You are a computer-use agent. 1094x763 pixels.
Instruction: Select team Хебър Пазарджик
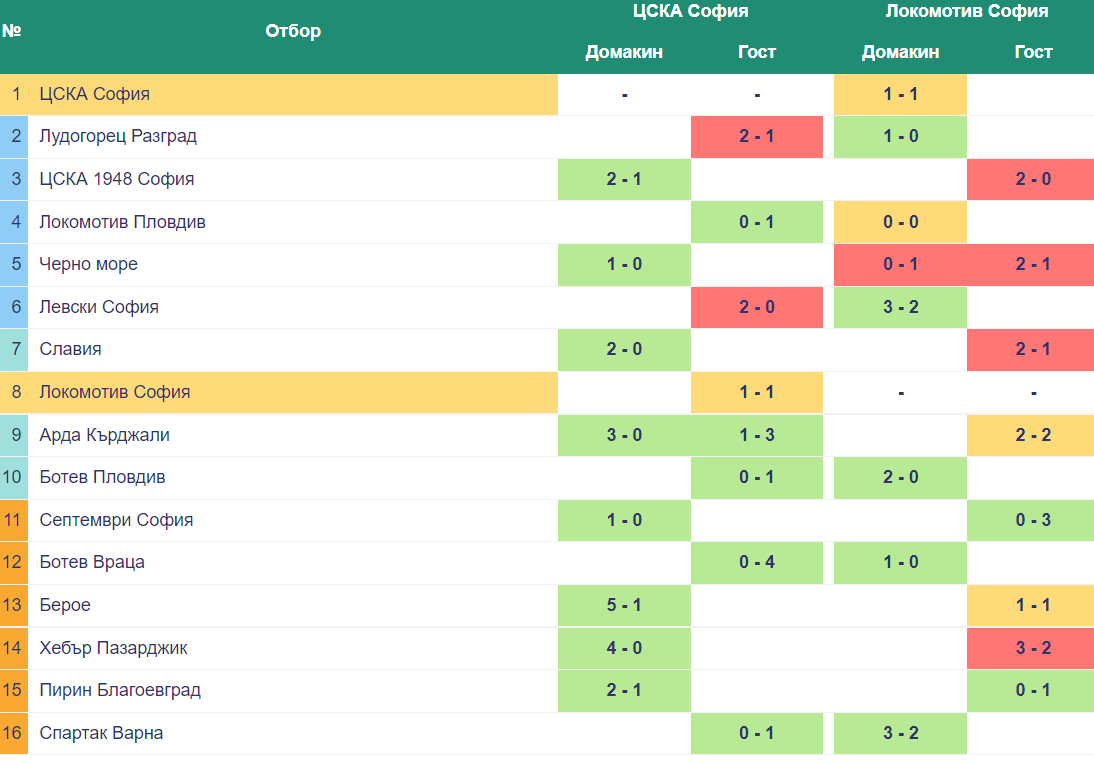[113, 648]
